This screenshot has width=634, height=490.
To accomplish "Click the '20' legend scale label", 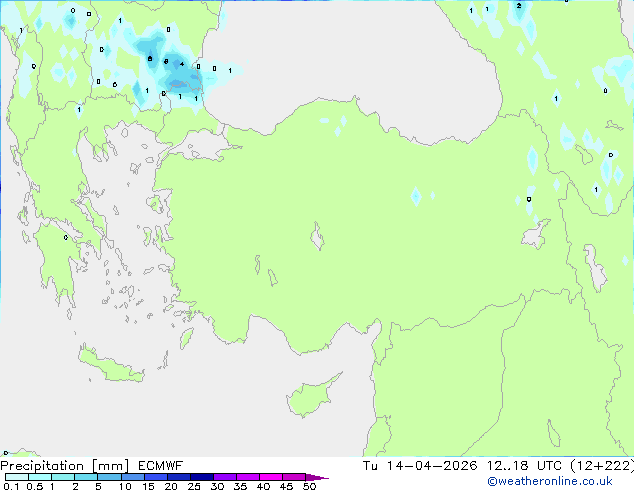I will [171, 486].
